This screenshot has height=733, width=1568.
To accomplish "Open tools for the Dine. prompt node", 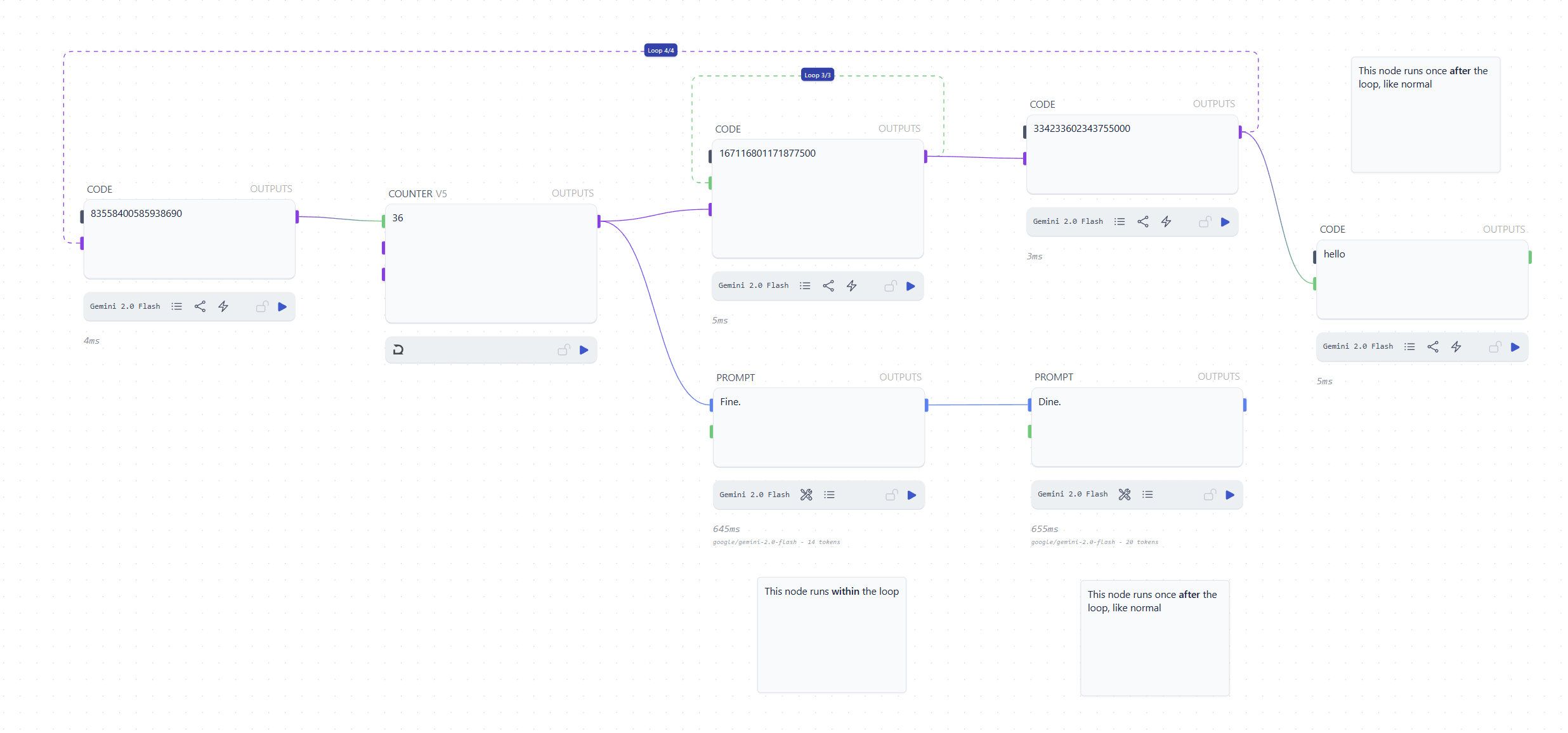I will [x=1124, y=495].
